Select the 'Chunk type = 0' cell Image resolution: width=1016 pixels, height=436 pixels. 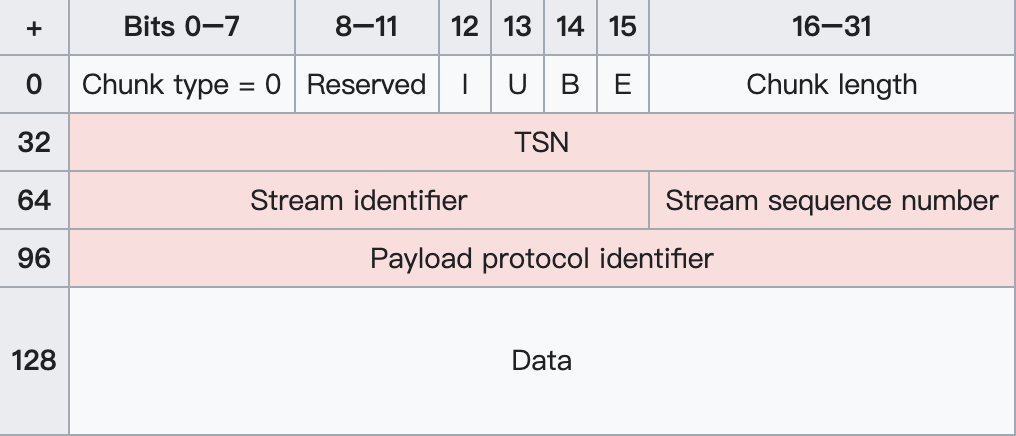(x=182, y=85)
